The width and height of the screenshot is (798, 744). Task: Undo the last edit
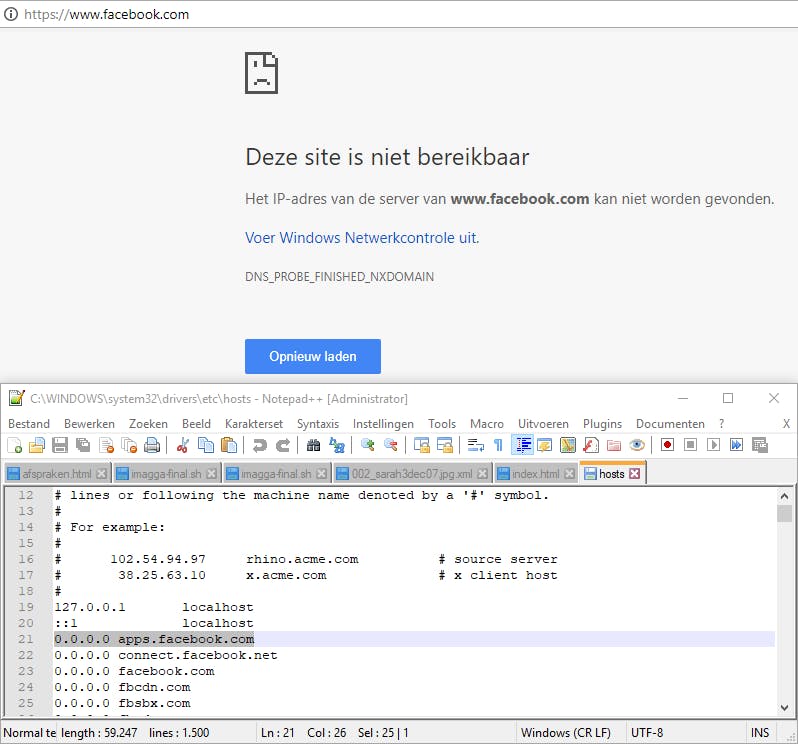click(260, 445)
